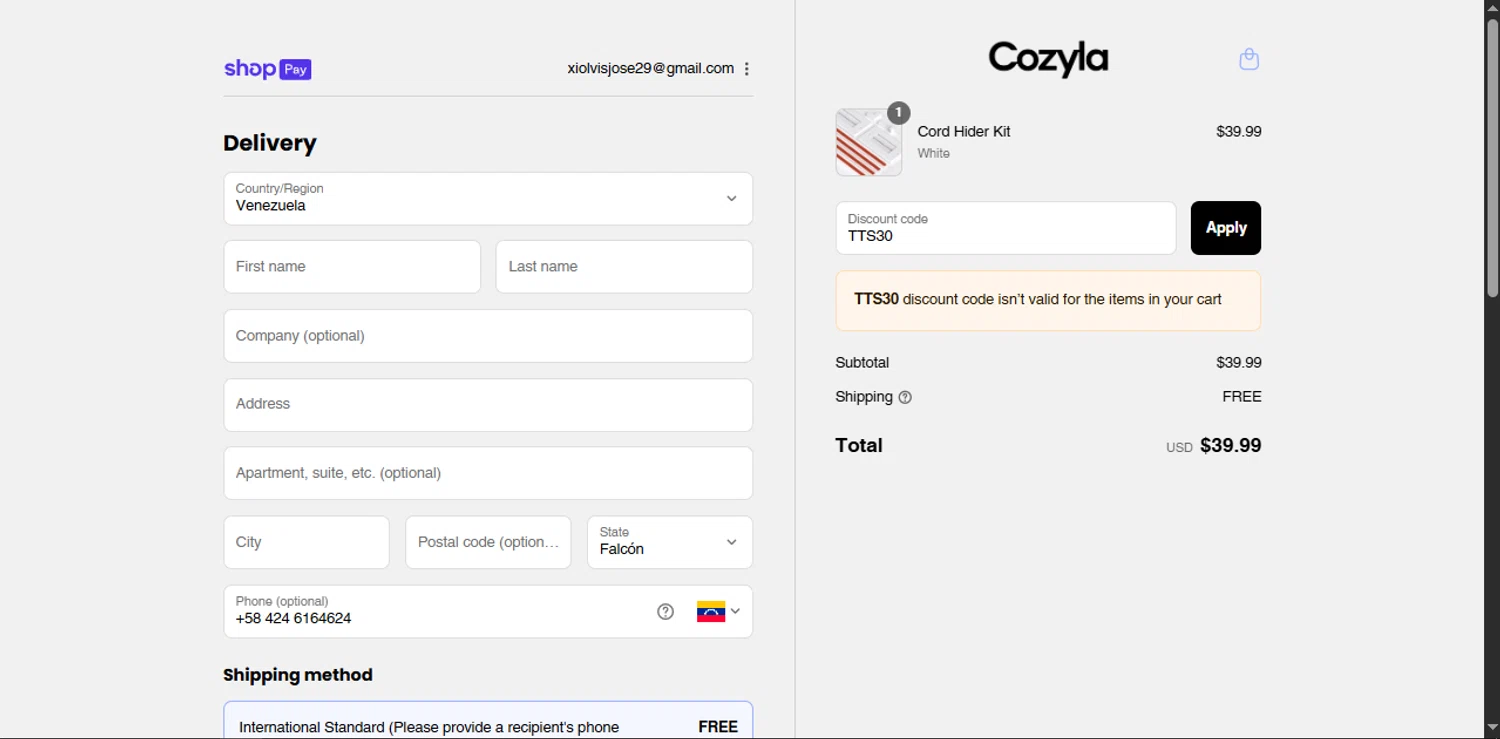The image size is (1500, 739).
Task: Click the Last name field
Action: pyautogui.click(x=624, y=266)
